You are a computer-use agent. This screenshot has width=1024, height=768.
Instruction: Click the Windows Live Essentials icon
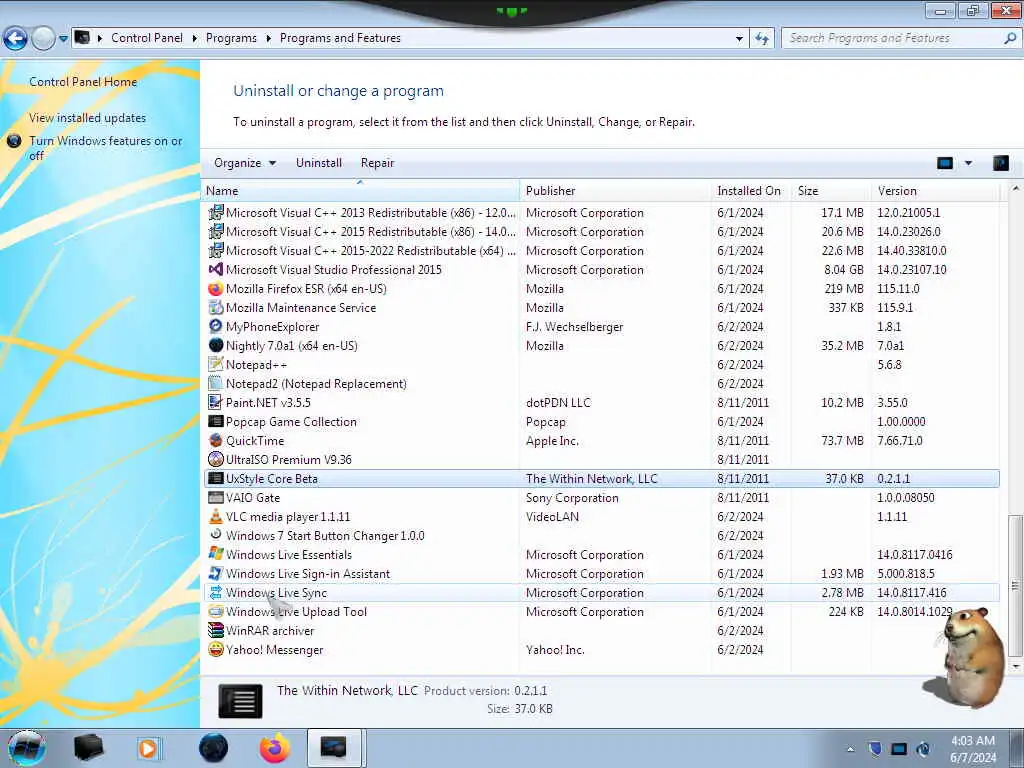pos(216,554)
